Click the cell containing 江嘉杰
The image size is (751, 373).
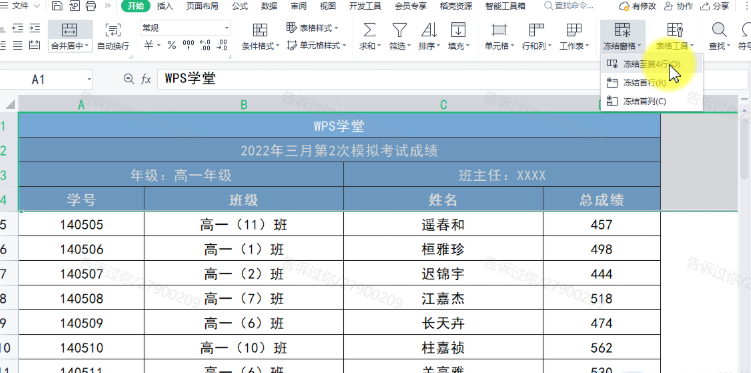coord(444,299)
